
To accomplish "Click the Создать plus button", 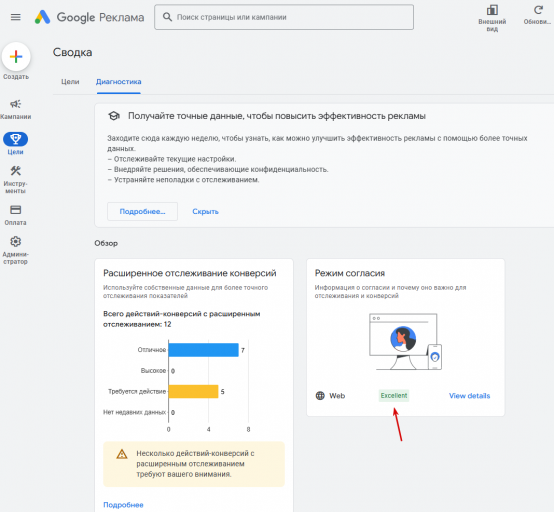I will (x=16, y=57).
